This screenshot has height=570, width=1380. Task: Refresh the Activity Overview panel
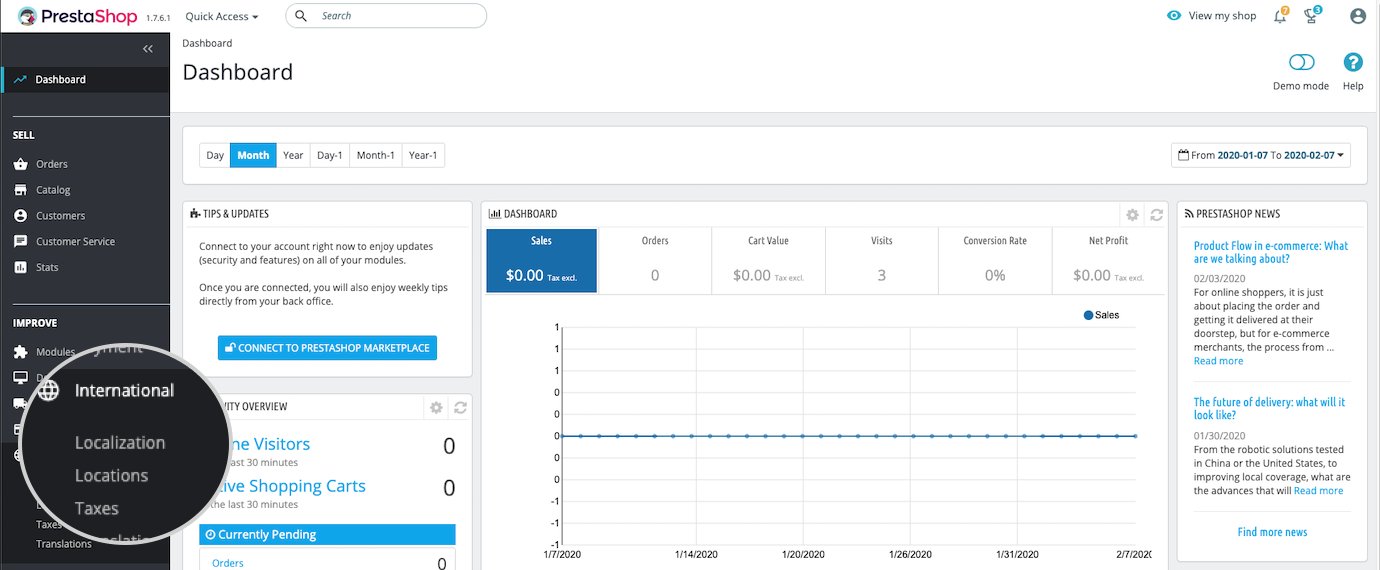click(x=461, y=408)
